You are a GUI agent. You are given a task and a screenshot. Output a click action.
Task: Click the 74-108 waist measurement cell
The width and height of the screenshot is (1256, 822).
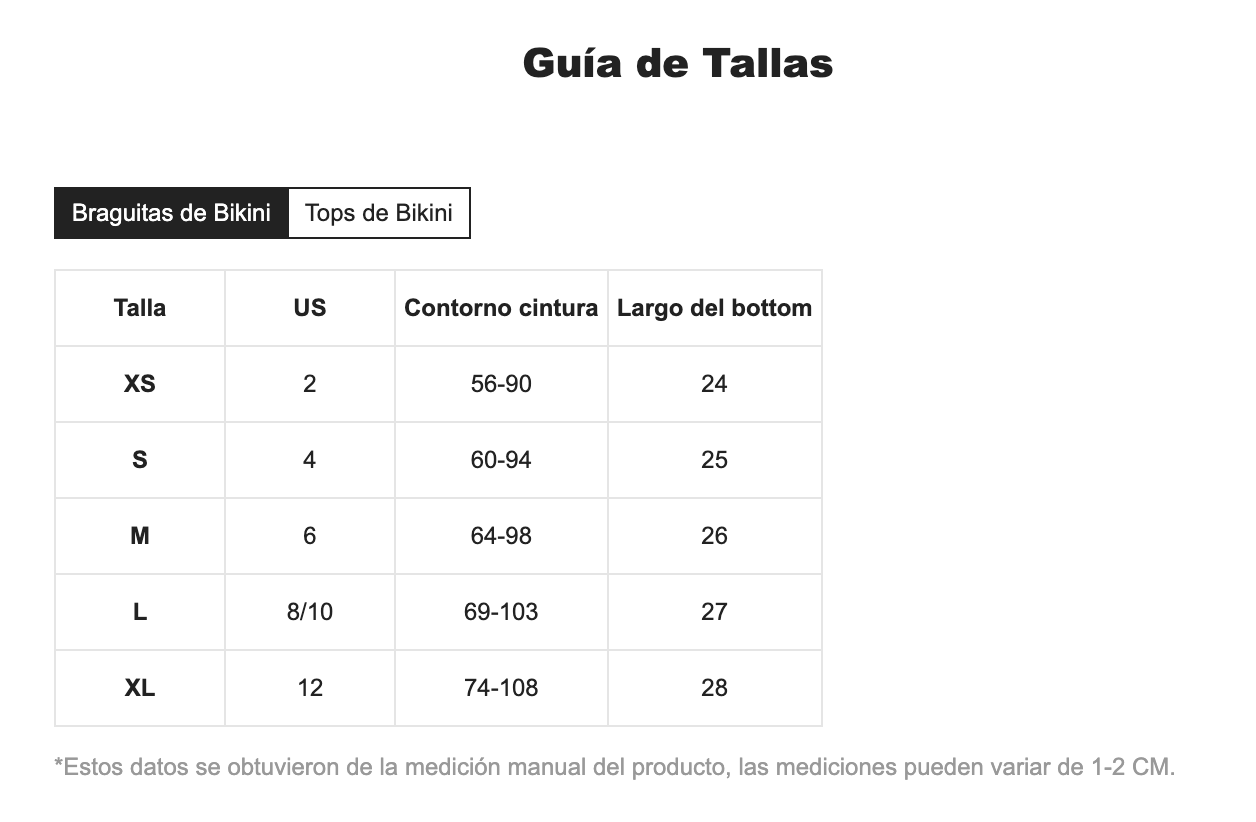click(501, 688)
